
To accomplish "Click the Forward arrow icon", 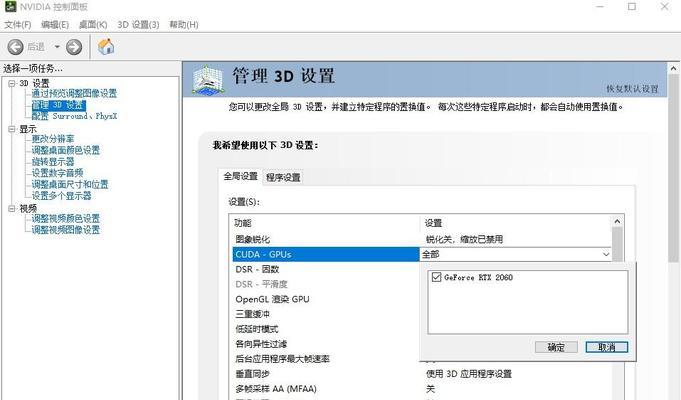I will (74, 47).
